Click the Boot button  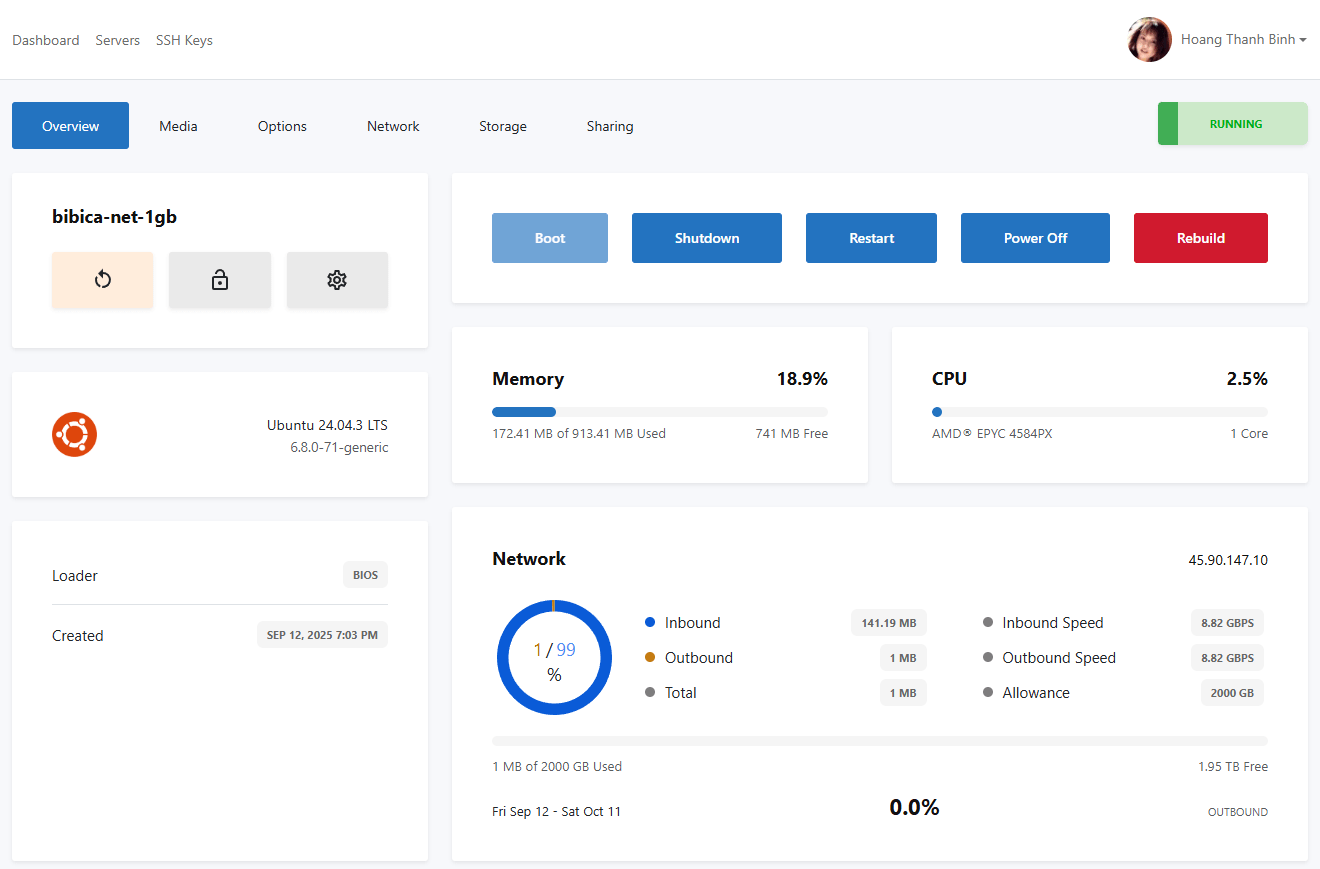[550, 238]
